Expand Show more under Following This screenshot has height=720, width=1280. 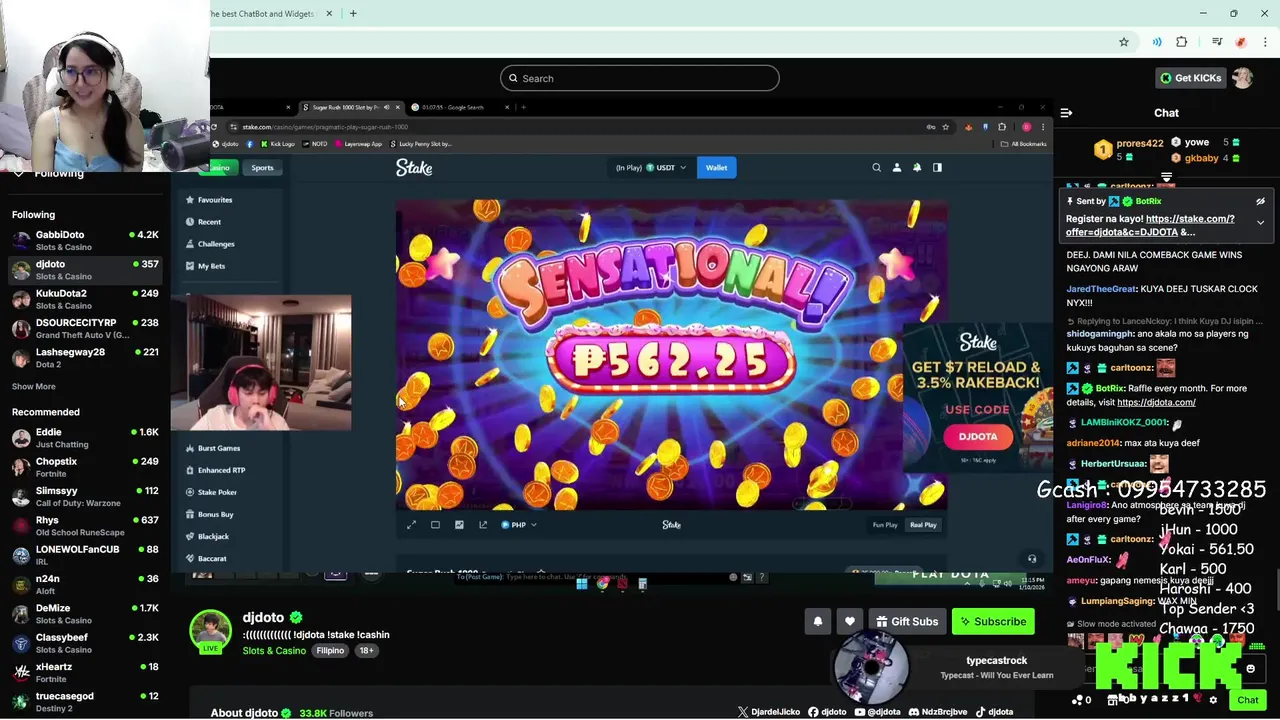[x=34, y=386]
